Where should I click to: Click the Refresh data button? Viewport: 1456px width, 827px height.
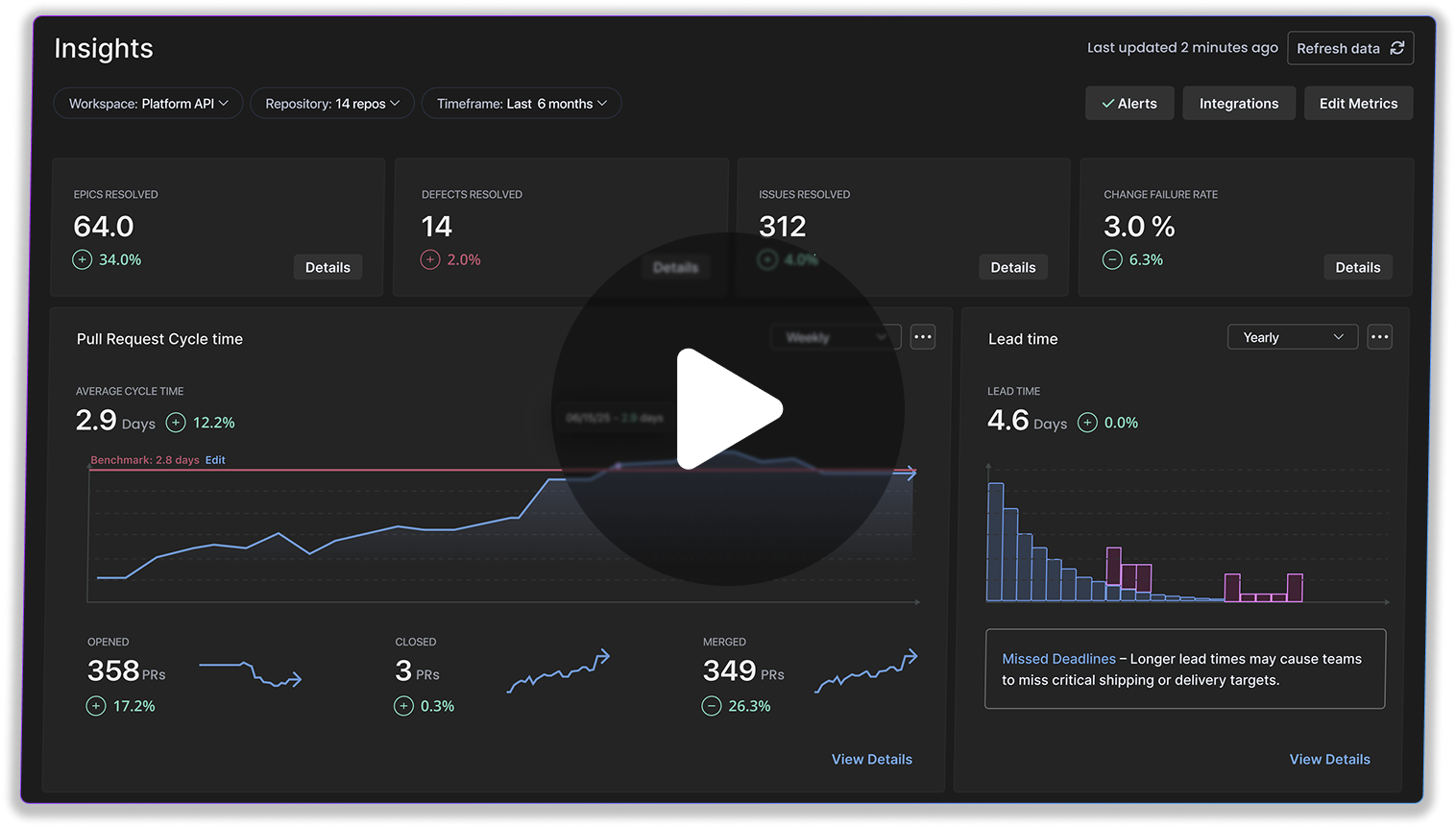pos(1349,48)
